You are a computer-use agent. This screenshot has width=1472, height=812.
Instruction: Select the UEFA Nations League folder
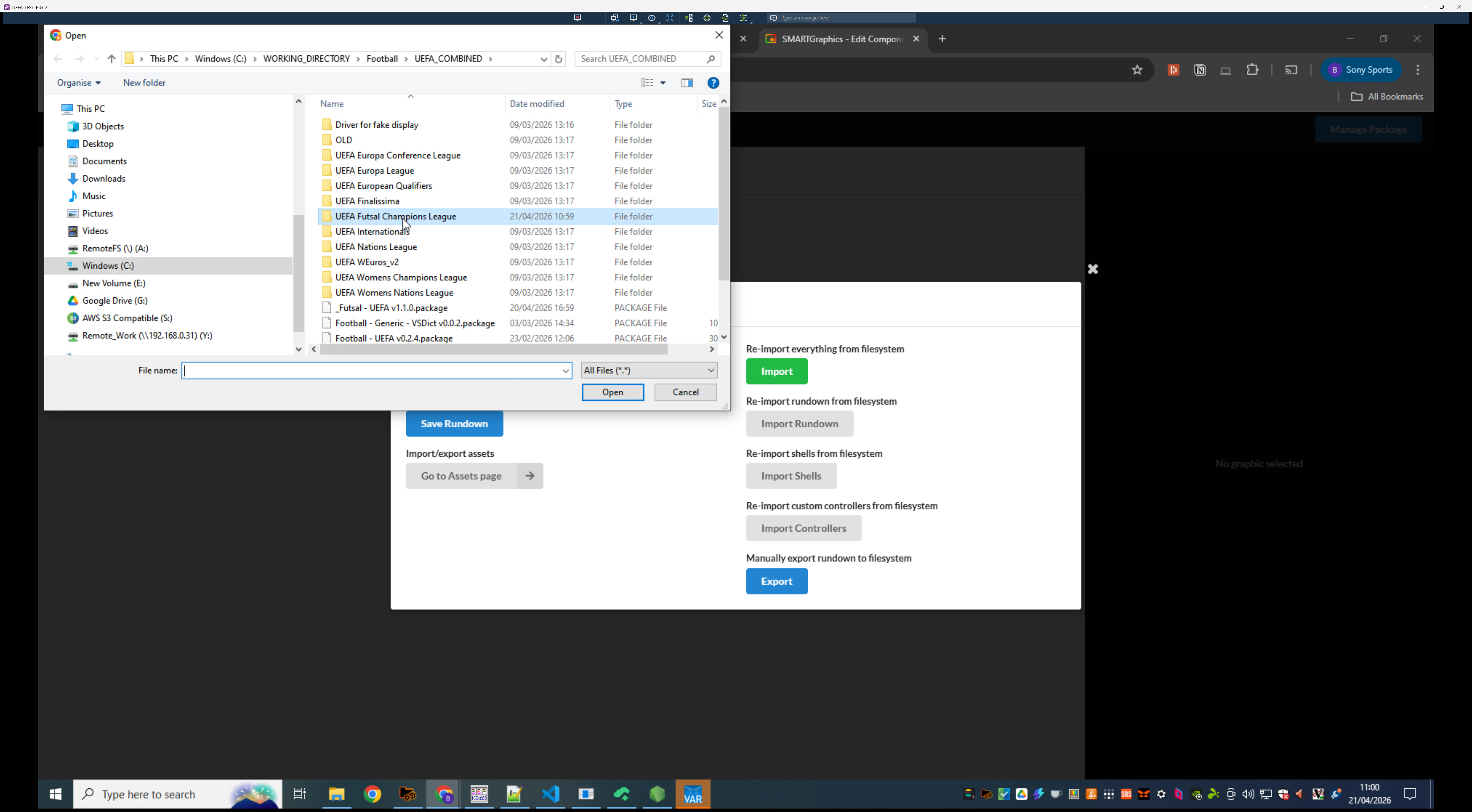click(x=376, y=246)
